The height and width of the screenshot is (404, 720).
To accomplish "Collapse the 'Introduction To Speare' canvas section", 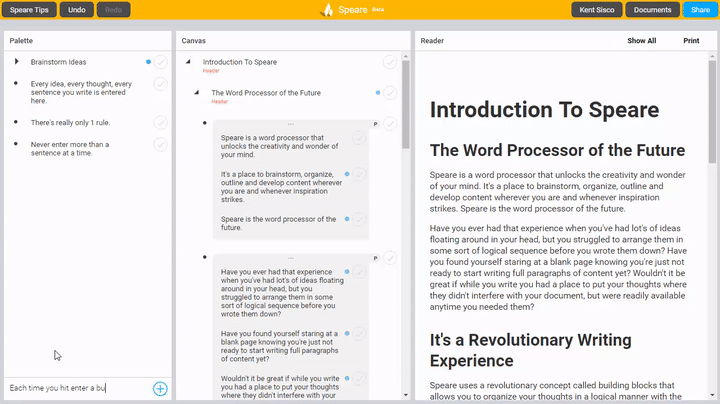I will click(188, 62).
